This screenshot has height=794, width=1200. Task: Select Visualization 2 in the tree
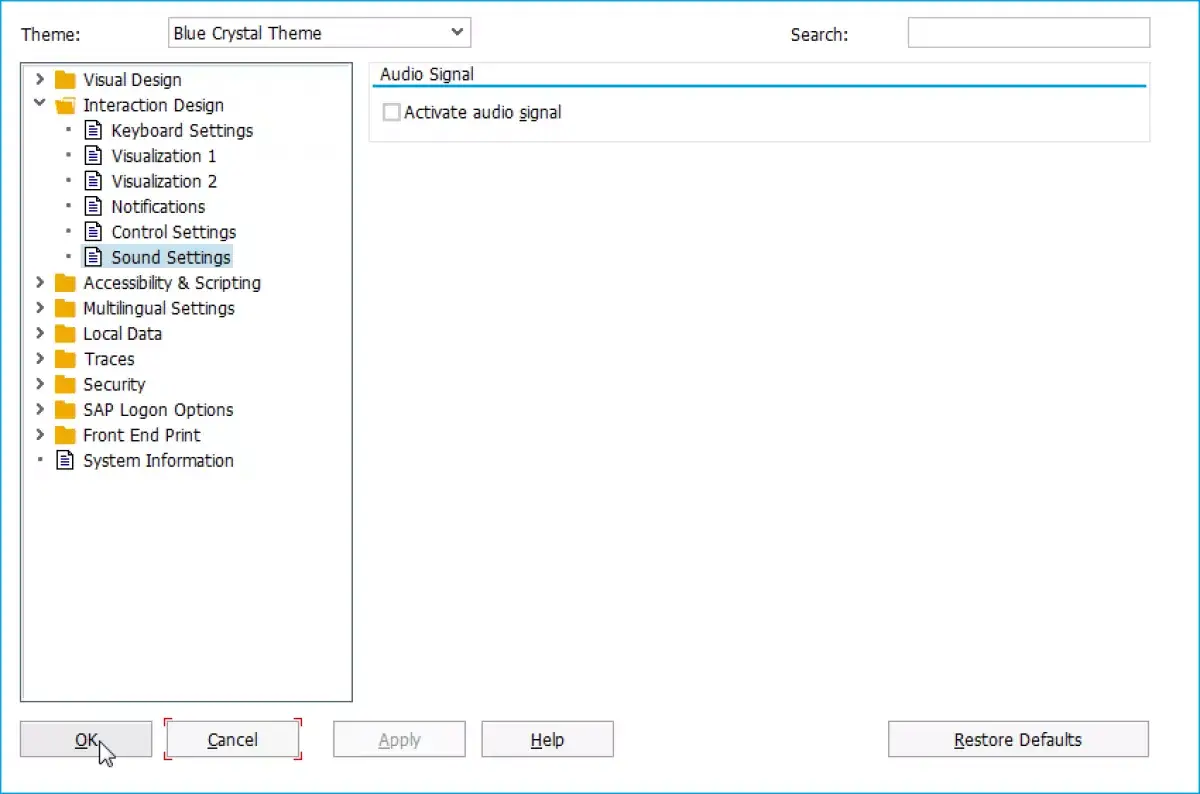[164, 181]
